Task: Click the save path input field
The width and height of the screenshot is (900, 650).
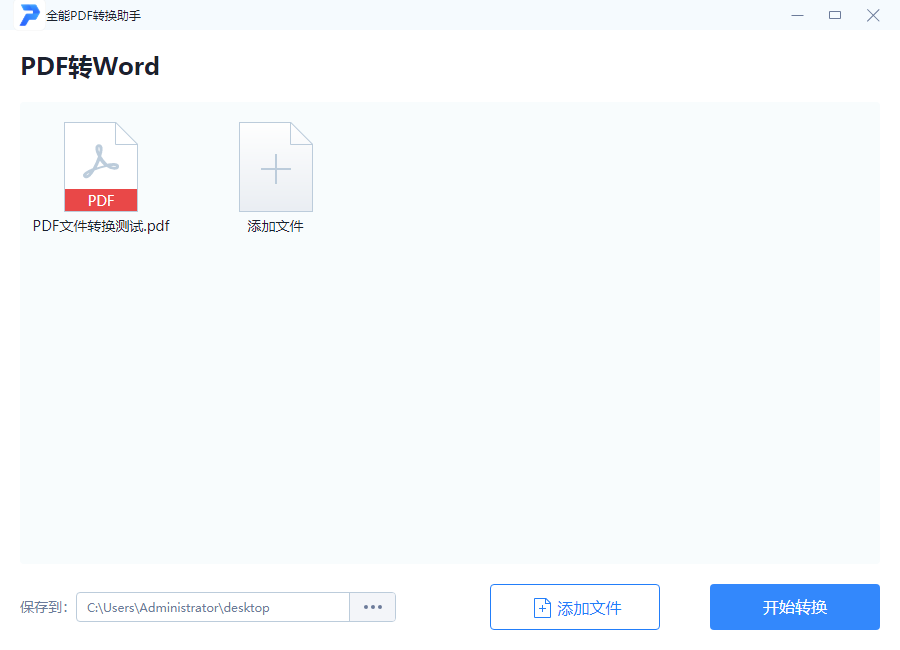Action: pyautogui.click(x=215, y=607)
